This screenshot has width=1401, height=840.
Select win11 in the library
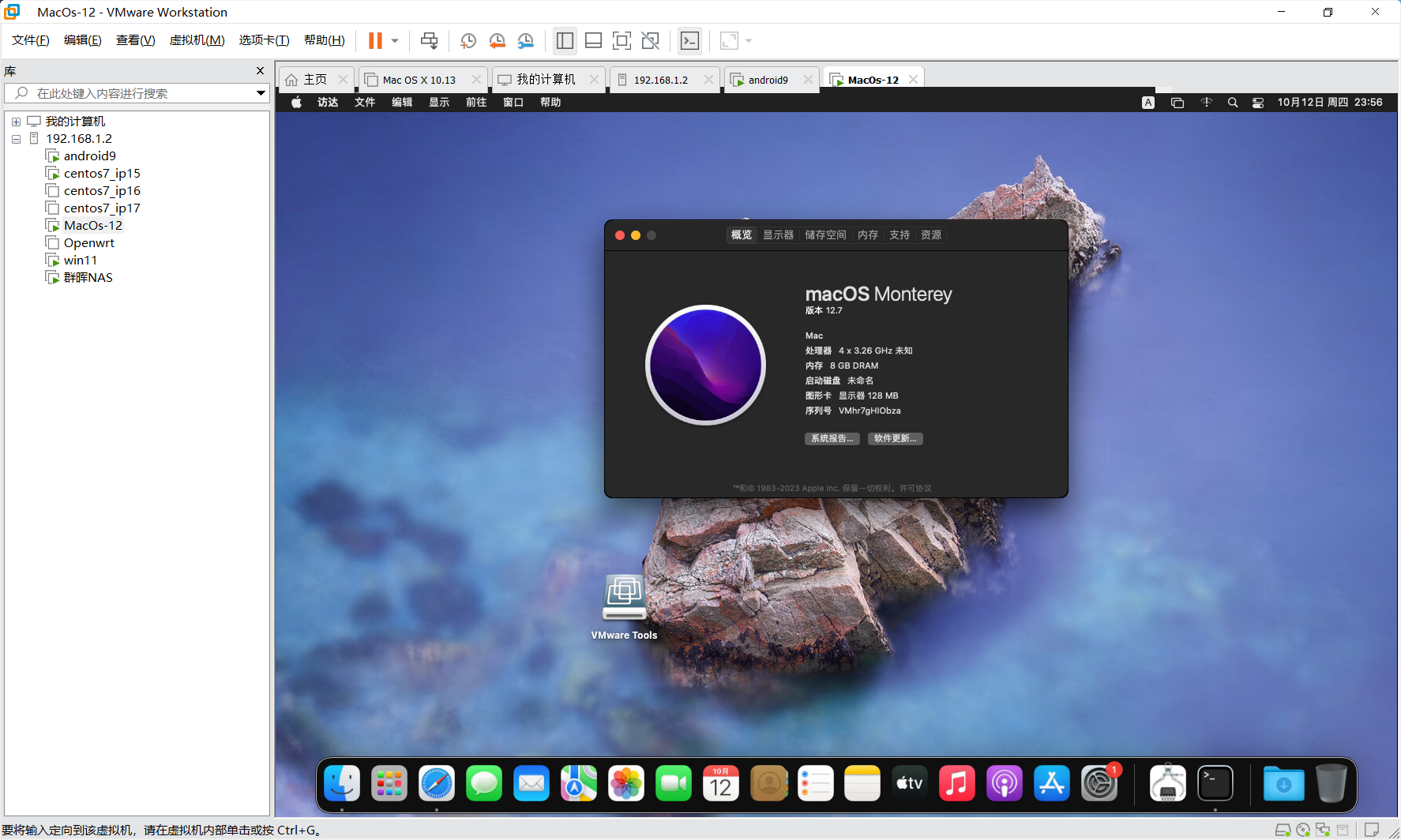(x=80, y=261)
